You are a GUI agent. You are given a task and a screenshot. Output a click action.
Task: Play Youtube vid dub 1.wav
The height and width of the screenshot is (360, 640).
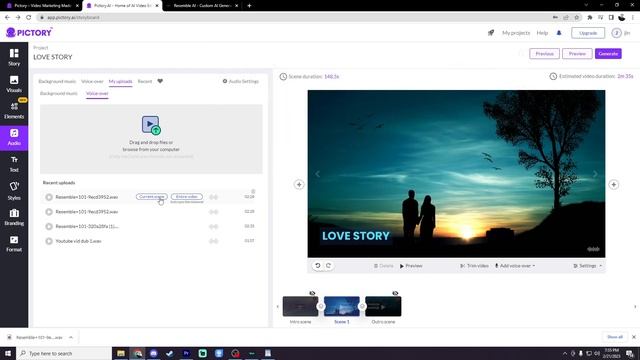(x=49, y=241)
